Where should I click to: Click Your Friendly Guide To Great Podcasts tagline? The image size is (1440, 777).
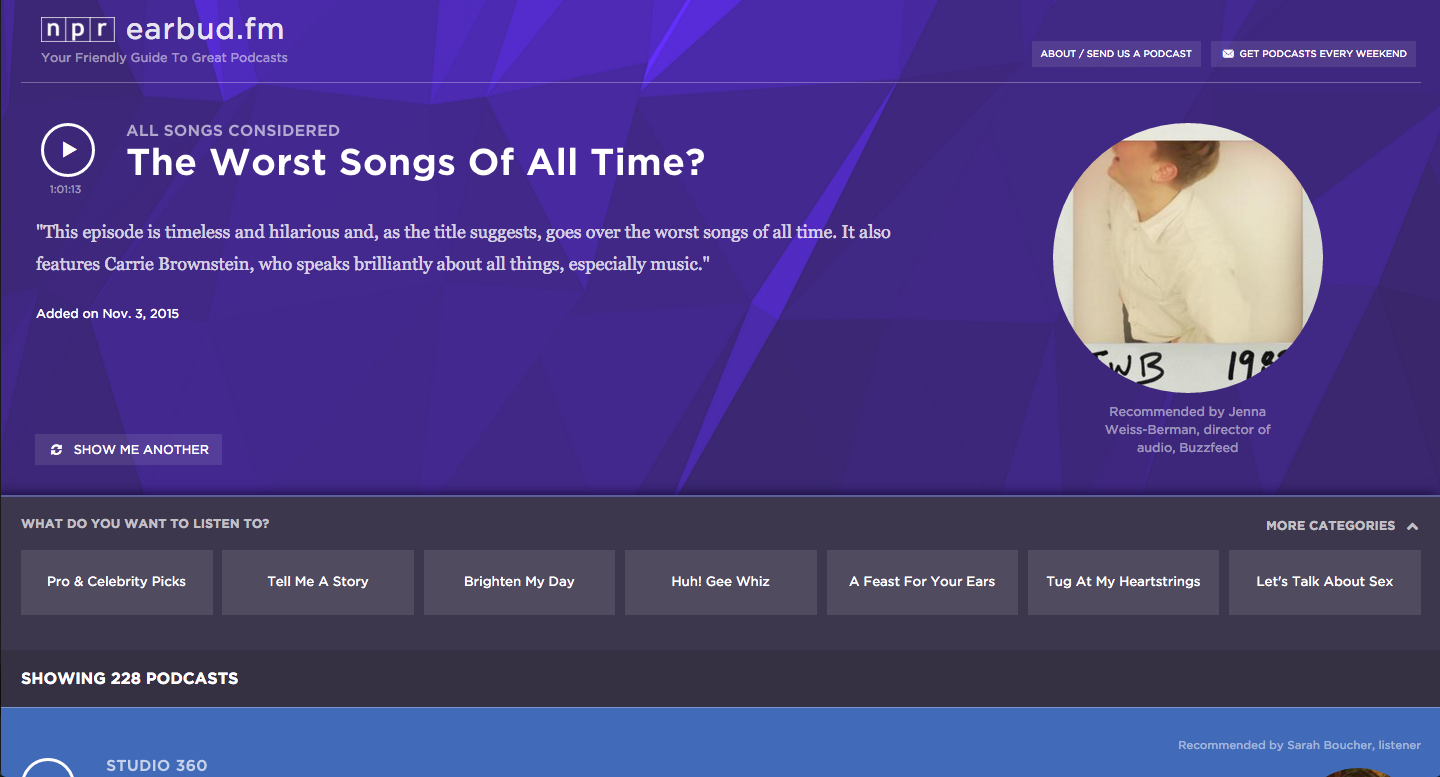point(164,58)
